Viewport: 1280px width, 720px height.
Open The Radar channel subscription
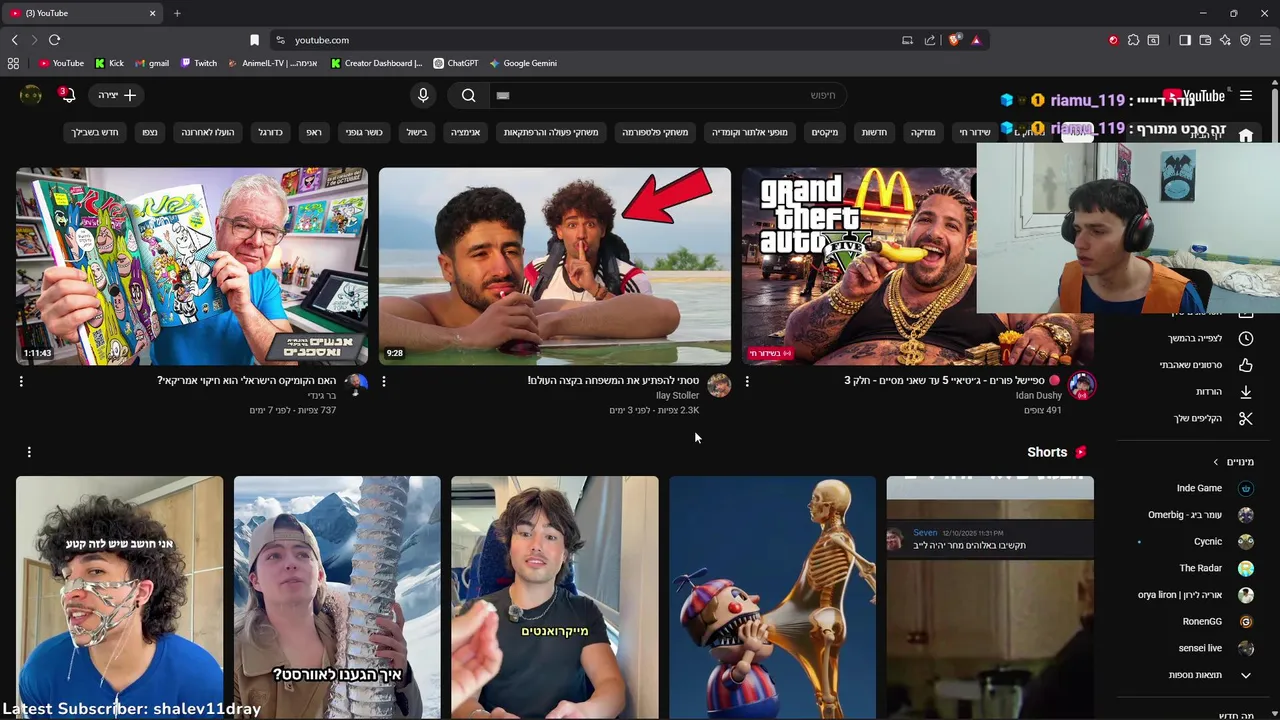[x=1194, y=568]
